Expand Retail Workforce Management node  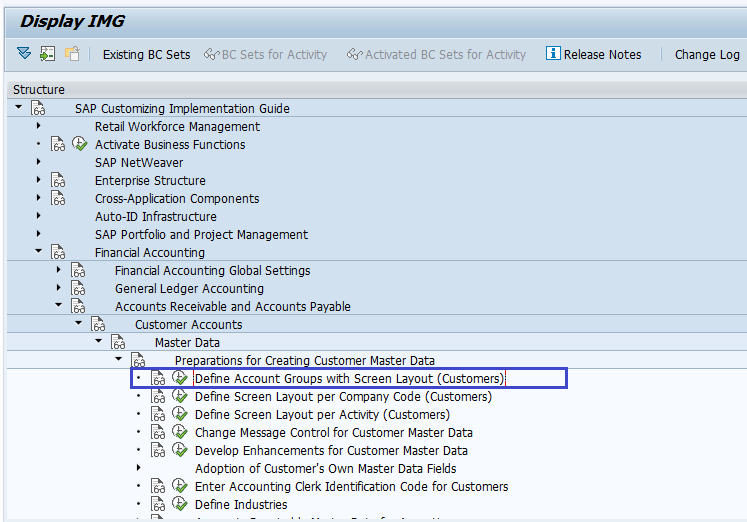click(39, 126)
